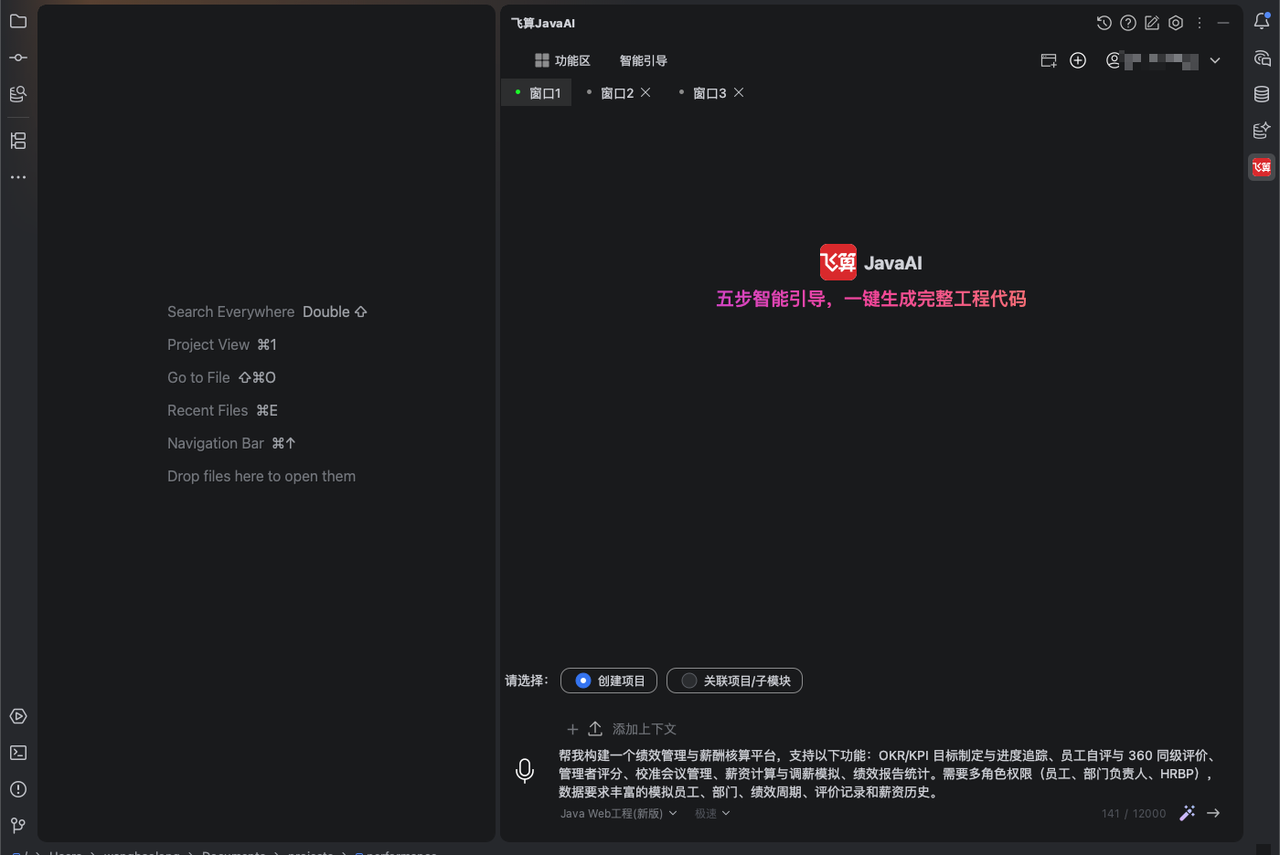
Task: Click inside the prompt text input area
Action: 887,774
